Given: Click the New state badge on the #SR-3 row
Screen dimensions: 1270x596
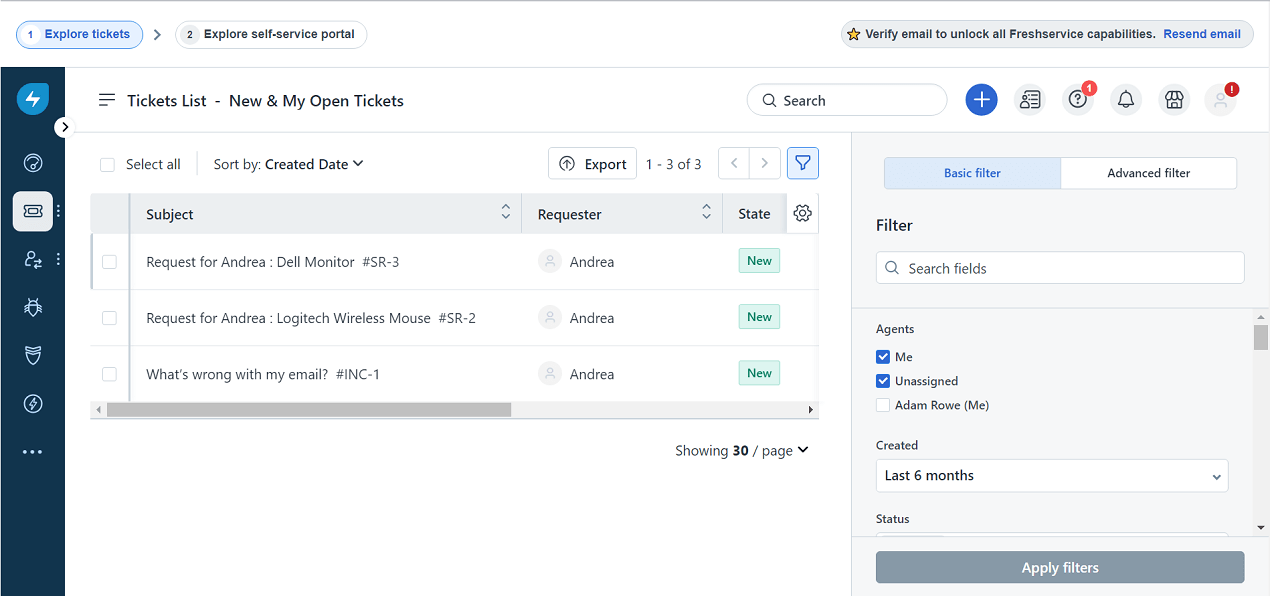Looking at the screenshot, I should tap(759, 261).
